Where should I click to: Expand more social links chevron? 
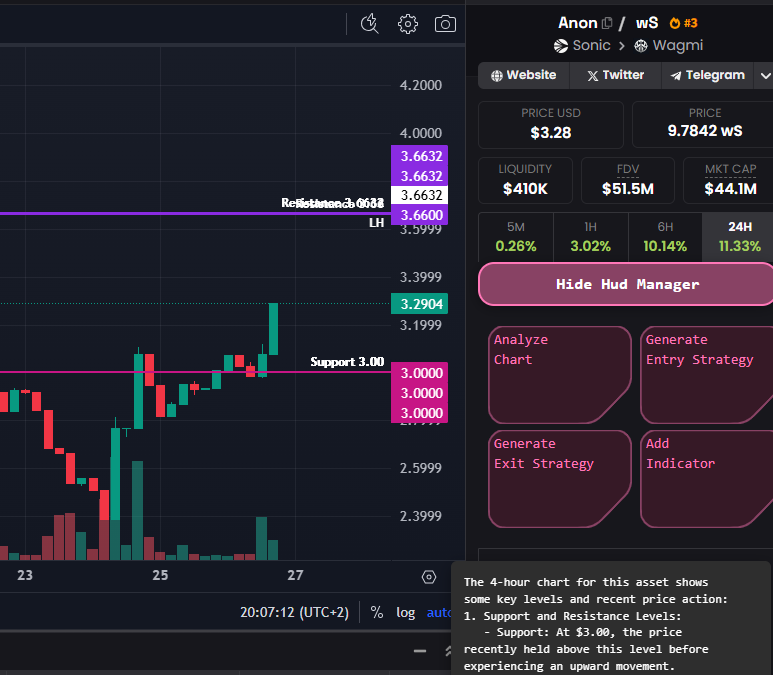point(765,75)
